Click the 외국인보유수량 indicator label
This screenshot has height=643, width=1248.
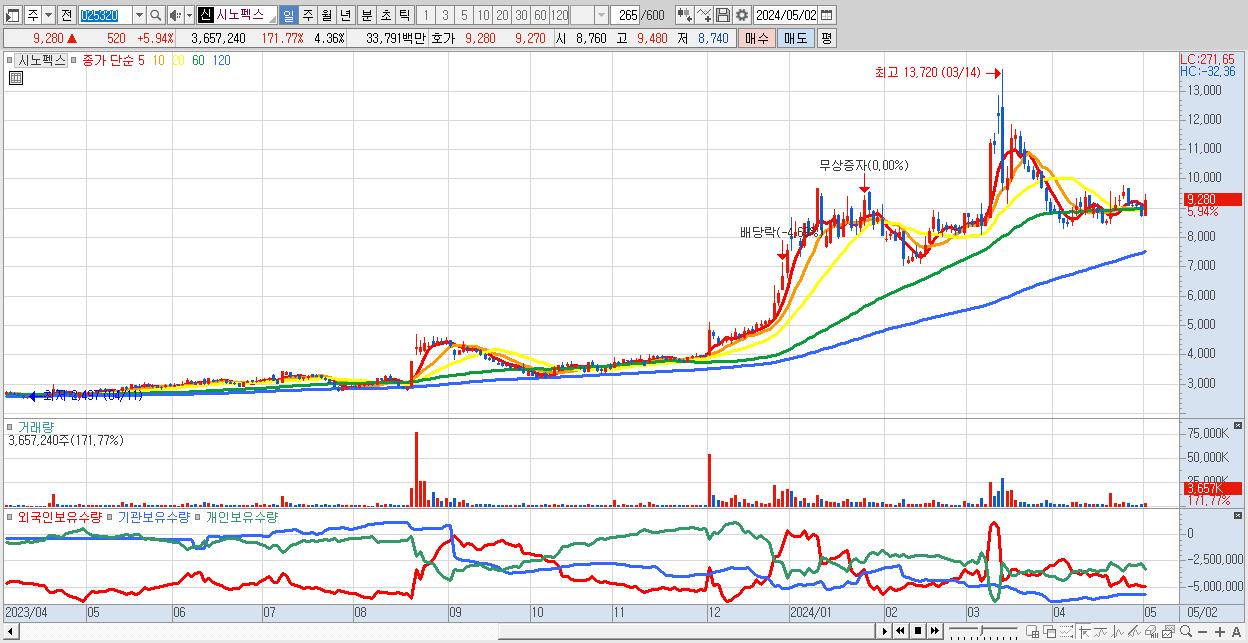(x=59, y=517)
